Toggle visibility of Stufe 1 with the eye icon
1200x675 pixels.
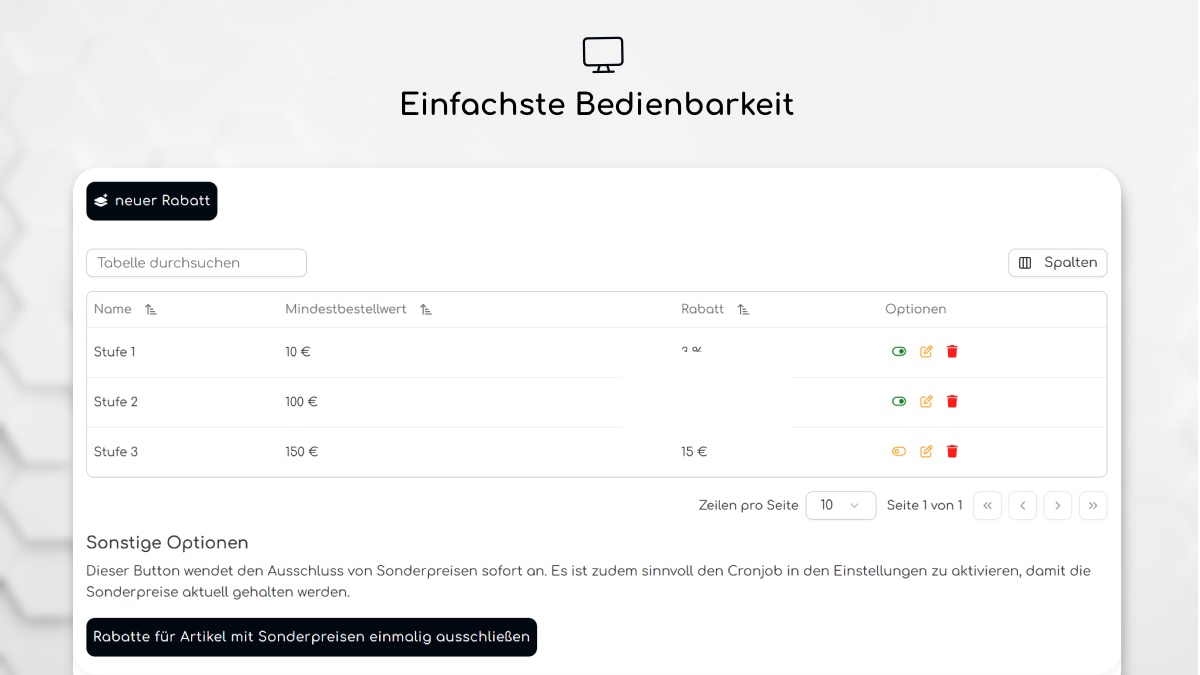pyautogui.click(x=899, y=351)
